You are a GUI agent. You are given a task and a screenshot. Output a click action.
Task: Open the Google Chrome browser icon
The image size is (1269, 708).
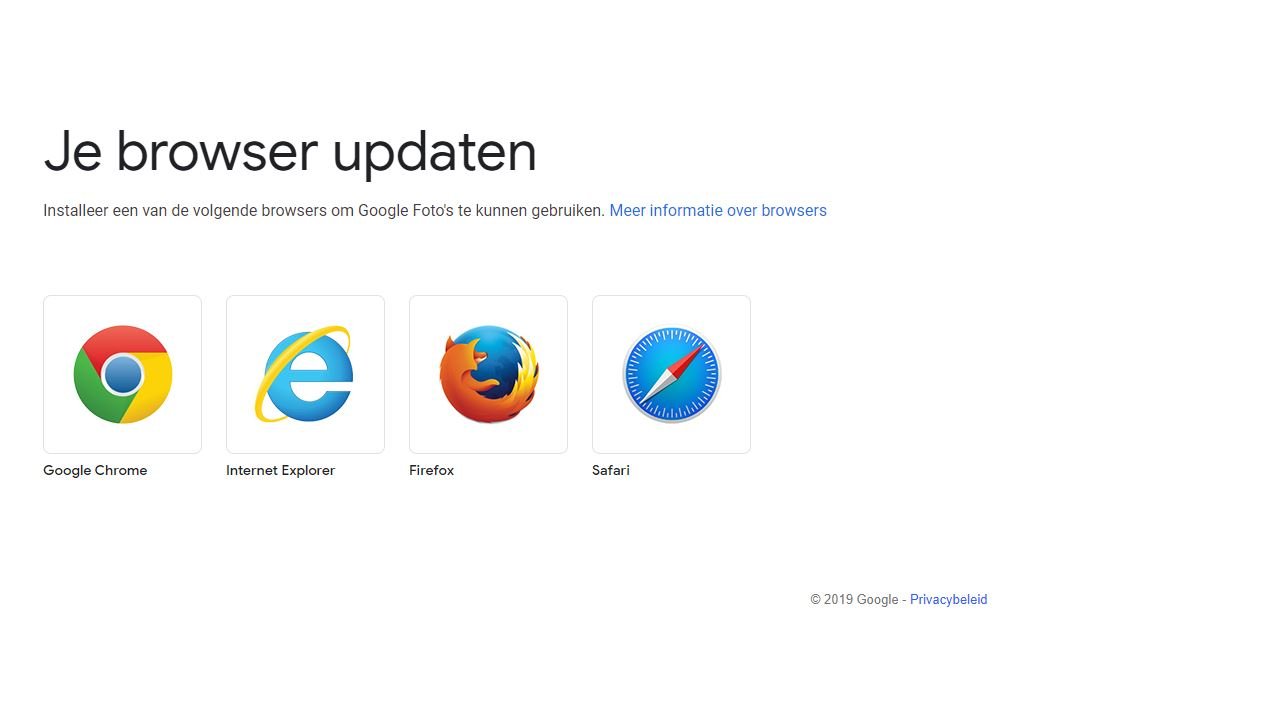[122, 374]
